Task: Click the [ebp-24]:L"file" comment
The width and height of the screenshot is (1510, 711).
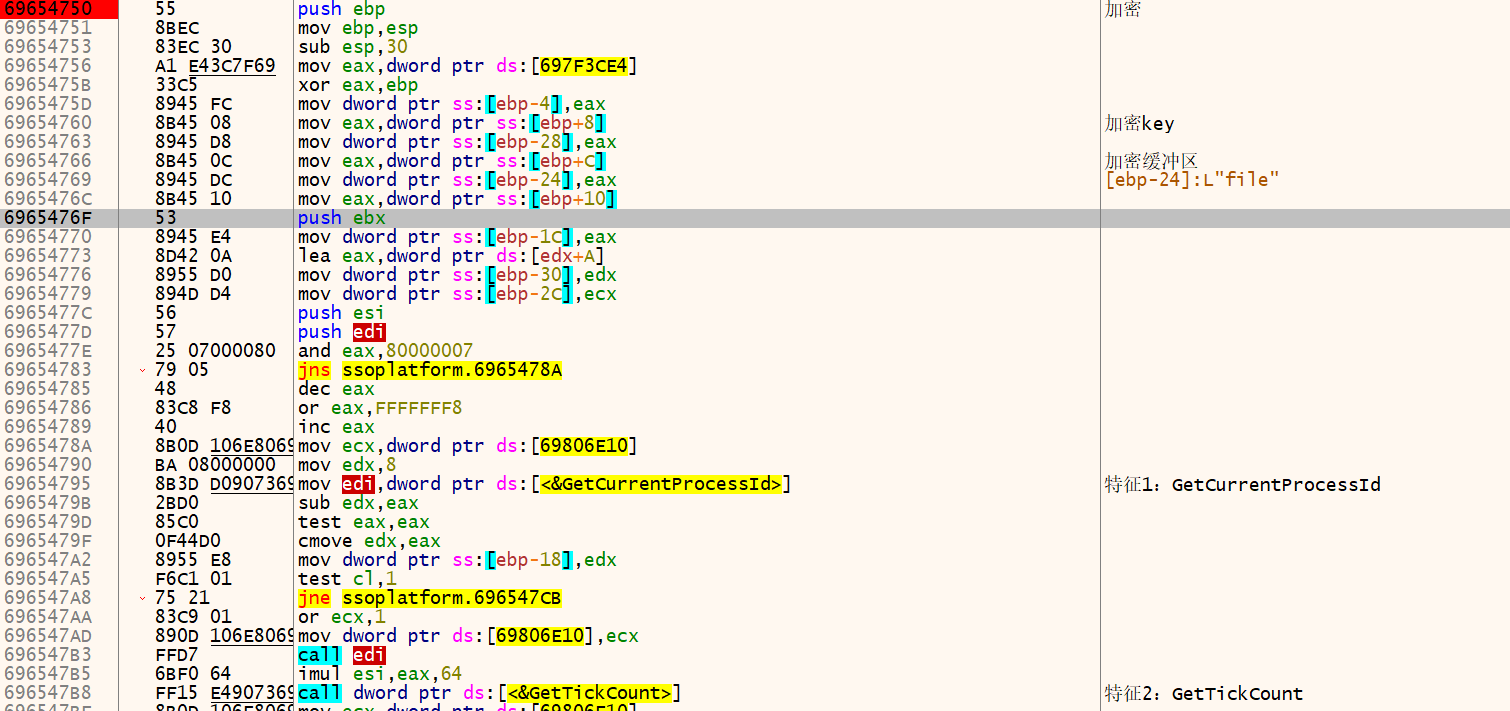Action: click(x=1192, y=180)
